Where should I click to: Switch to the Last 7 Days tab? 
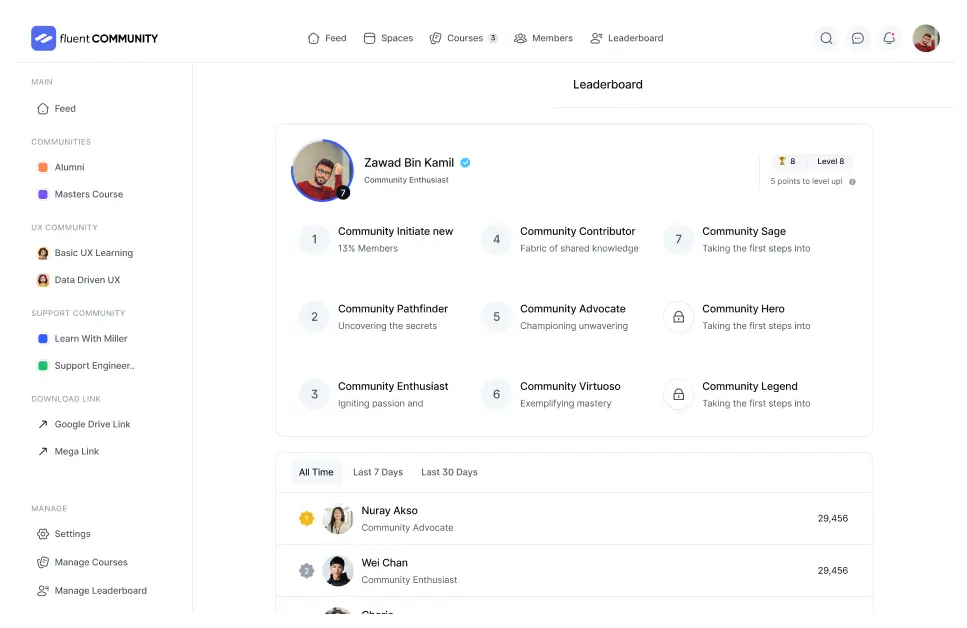(x=378, y=472)
